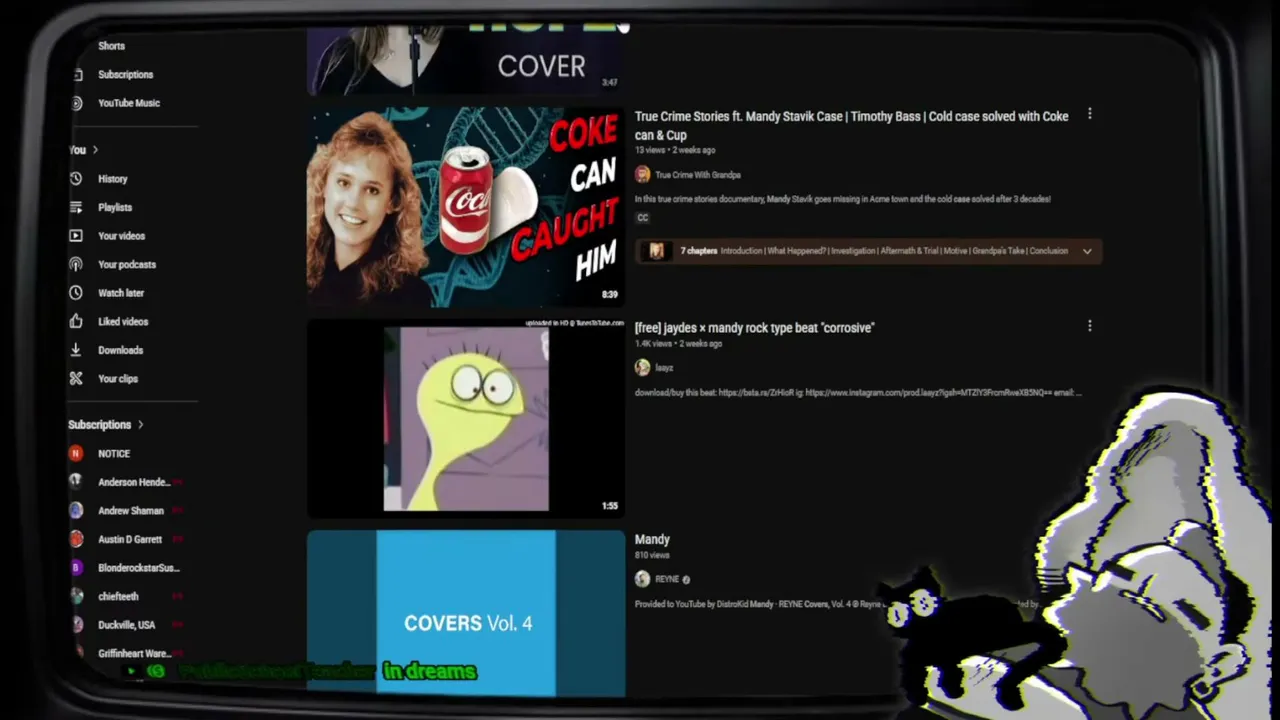Open the Anderson Hende... subscription
1280x720 pixels.
pos(134,482)
